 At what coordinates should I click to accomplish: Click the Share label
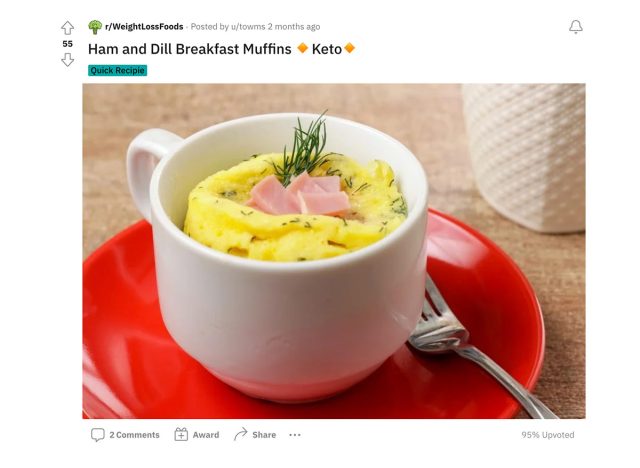[x=264, y=435]
